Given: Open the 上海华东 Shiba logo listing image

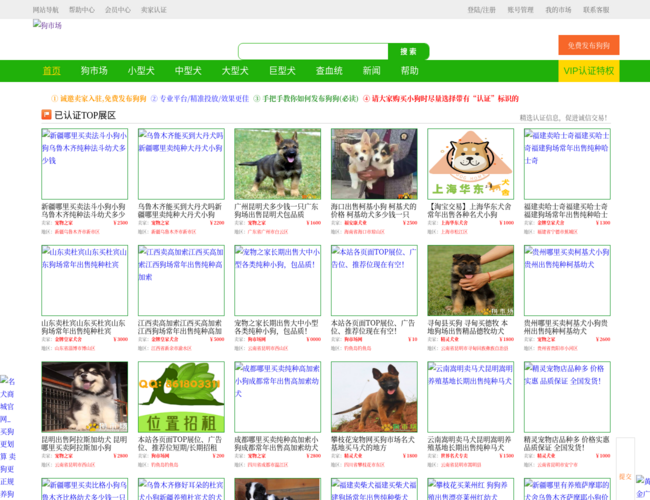Looking at the screenshot, I should point(470,163).
